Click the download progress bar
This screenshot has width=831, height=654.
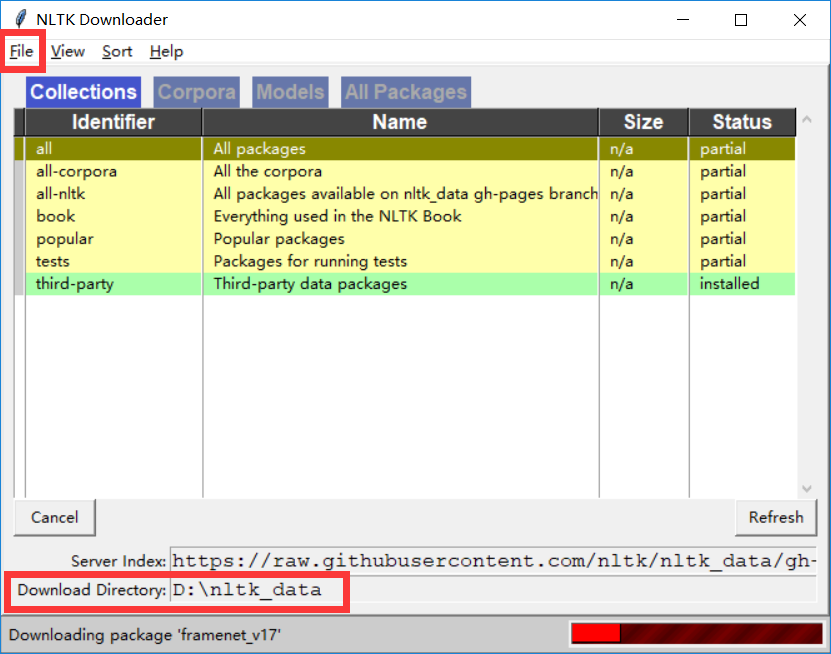(697, 633)
